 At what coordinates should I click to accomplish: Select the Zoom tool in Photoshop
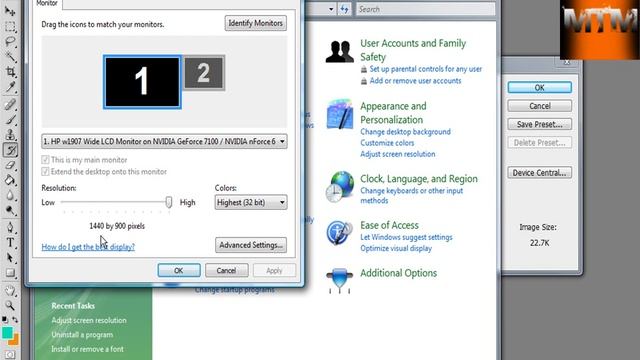[10, 305]
